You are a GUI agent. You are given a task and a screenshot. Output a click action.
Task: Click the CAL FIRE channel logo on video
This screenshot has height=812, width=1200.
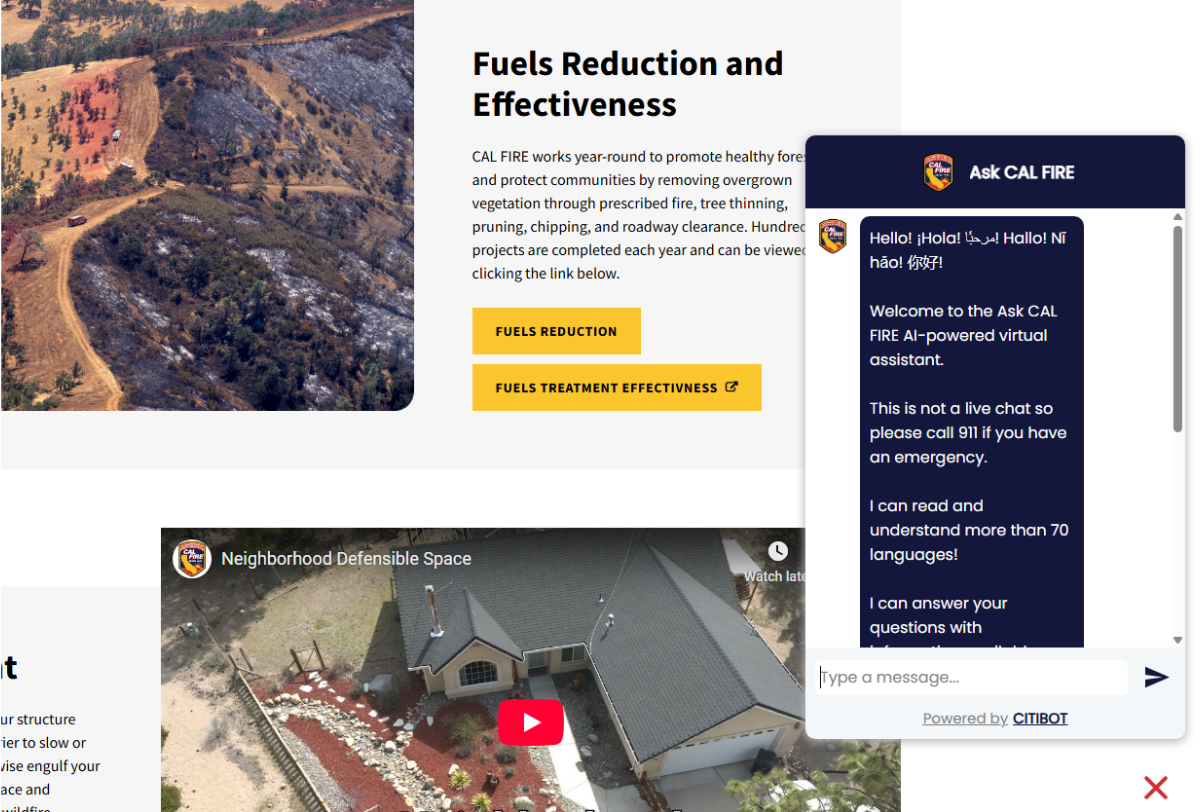192,558
